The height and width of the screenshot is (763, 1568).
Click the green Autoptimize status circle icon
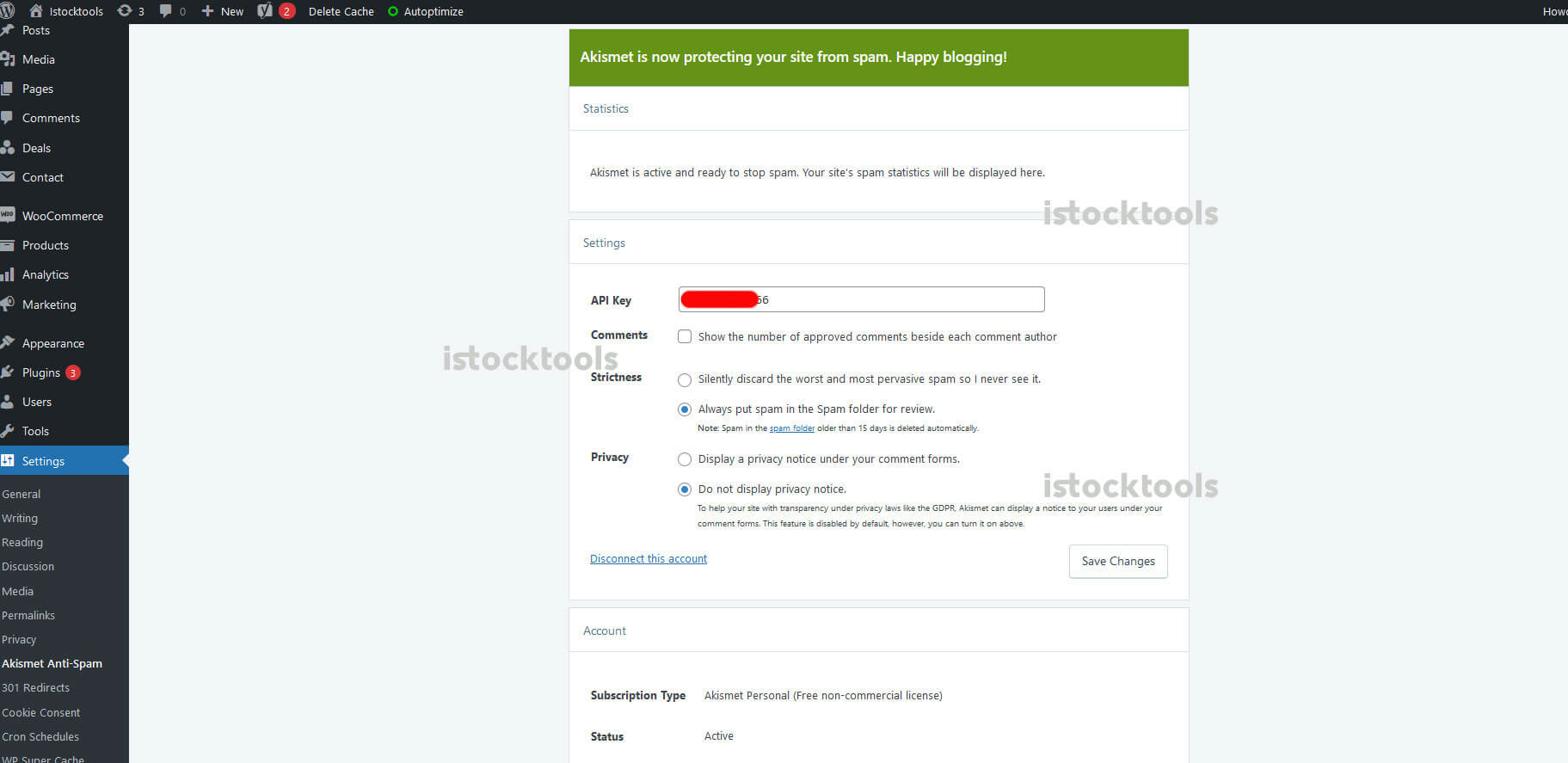coord(393,11)
